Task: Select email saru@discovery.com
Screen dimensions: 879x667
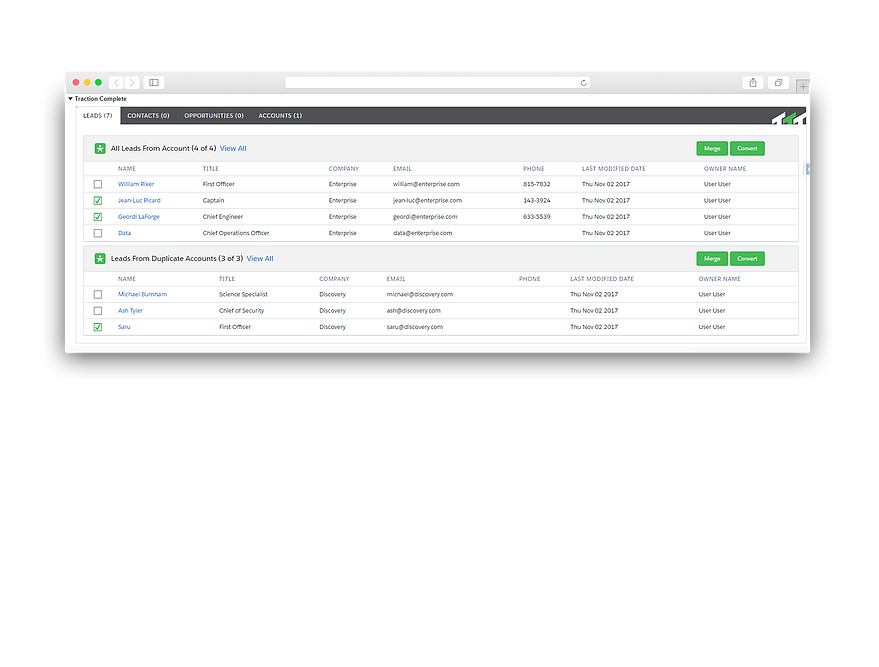Action: click(414, 326)
